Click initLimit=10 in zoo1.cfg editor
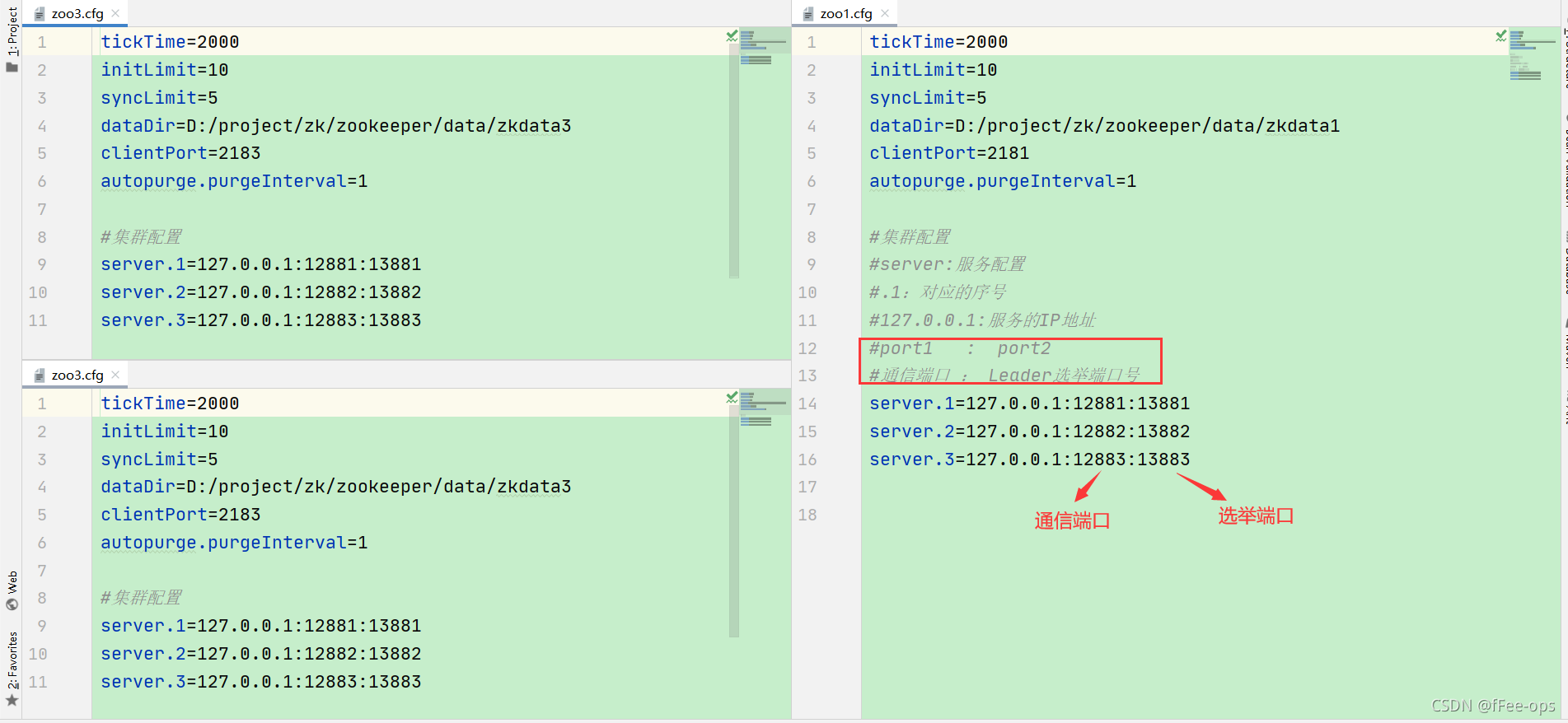The height and width of the screenshot is (723, 1568). 933,70
